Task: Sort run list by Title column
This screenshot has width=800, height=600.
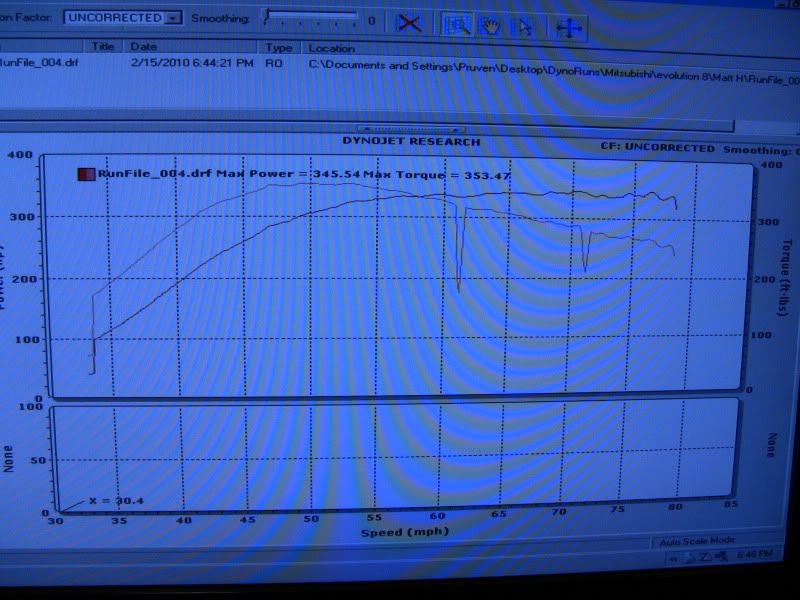Action: [104, 46]
